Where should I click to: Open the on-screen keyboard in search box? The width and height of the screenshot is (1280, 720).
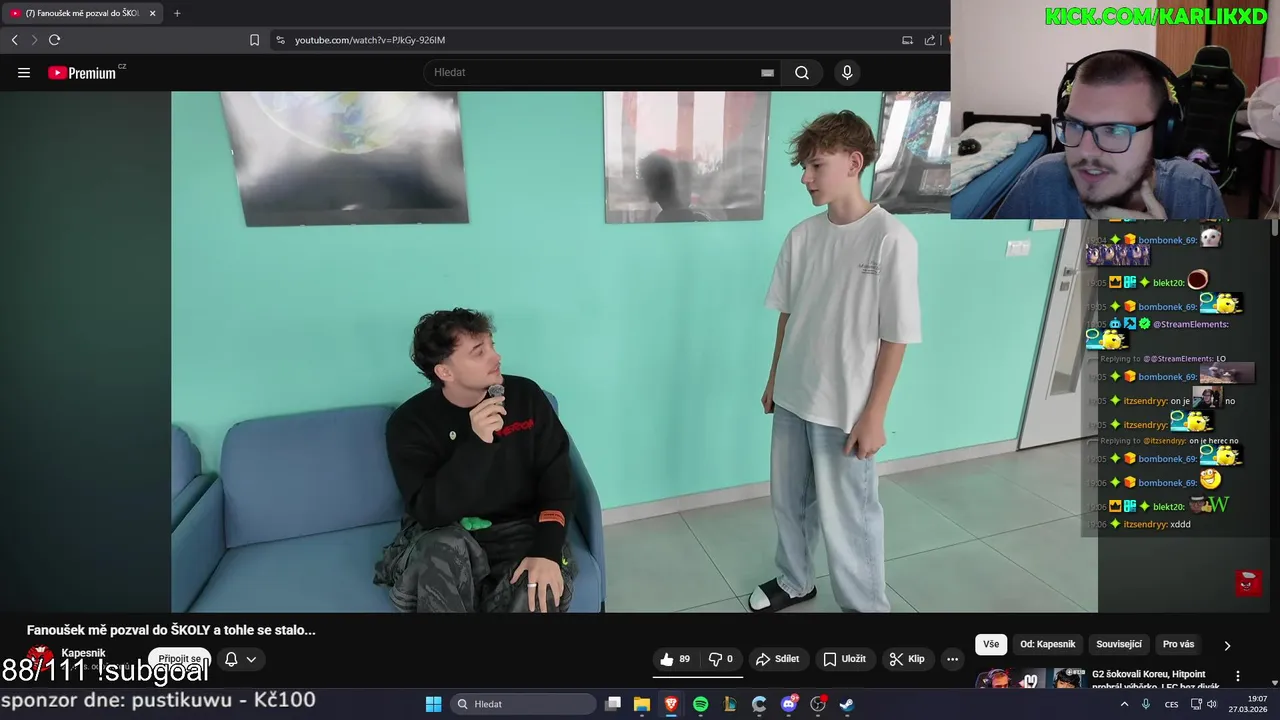[767, 72]
